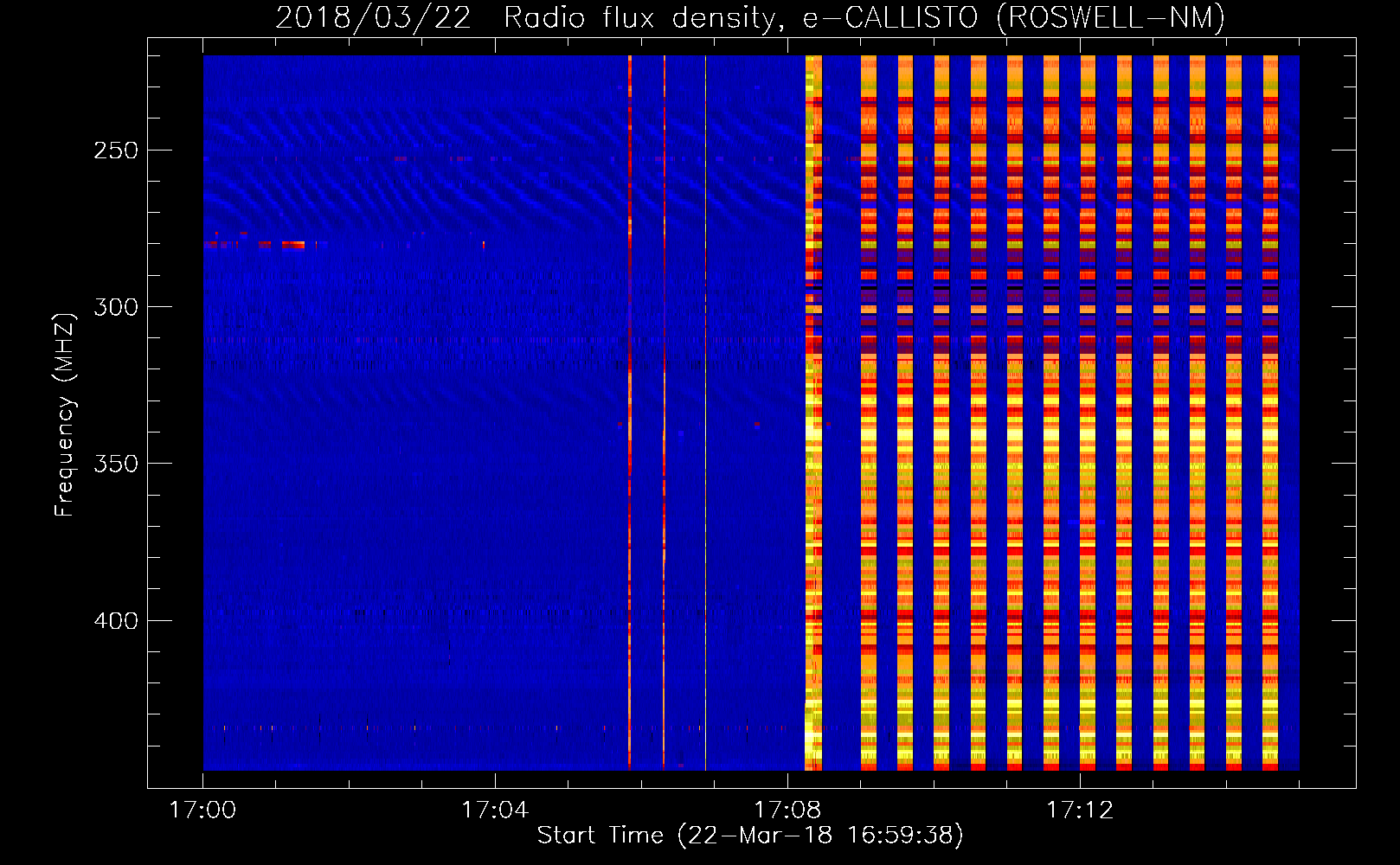The width and height of the screenshot is (1400, 865).
Task: Click the 17:08 time tick label
Action: pos(787,810)
